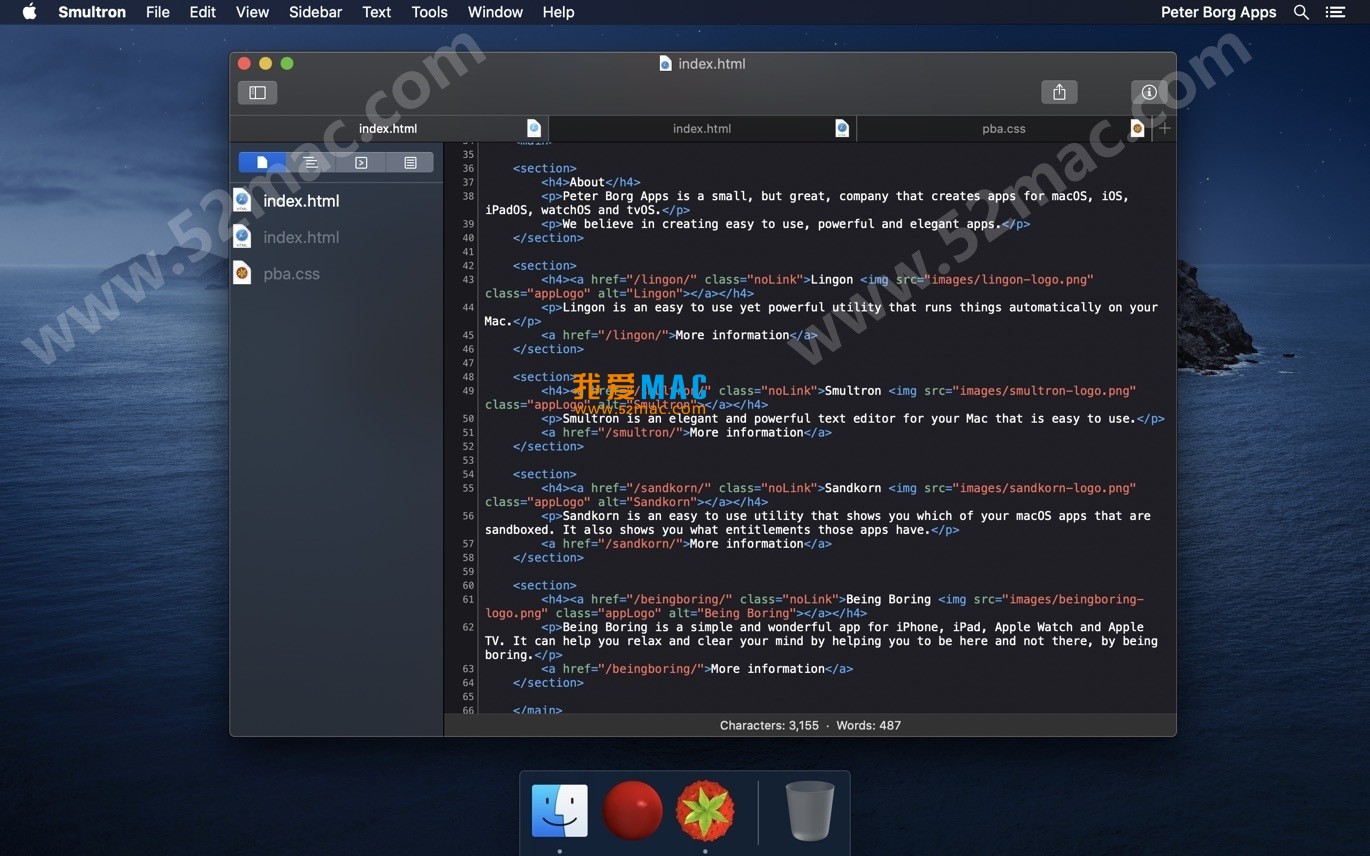This screenshot has height=856, width=1370.
Task: Switch to the first index.html tab
Action: click(x=388, y=128)
